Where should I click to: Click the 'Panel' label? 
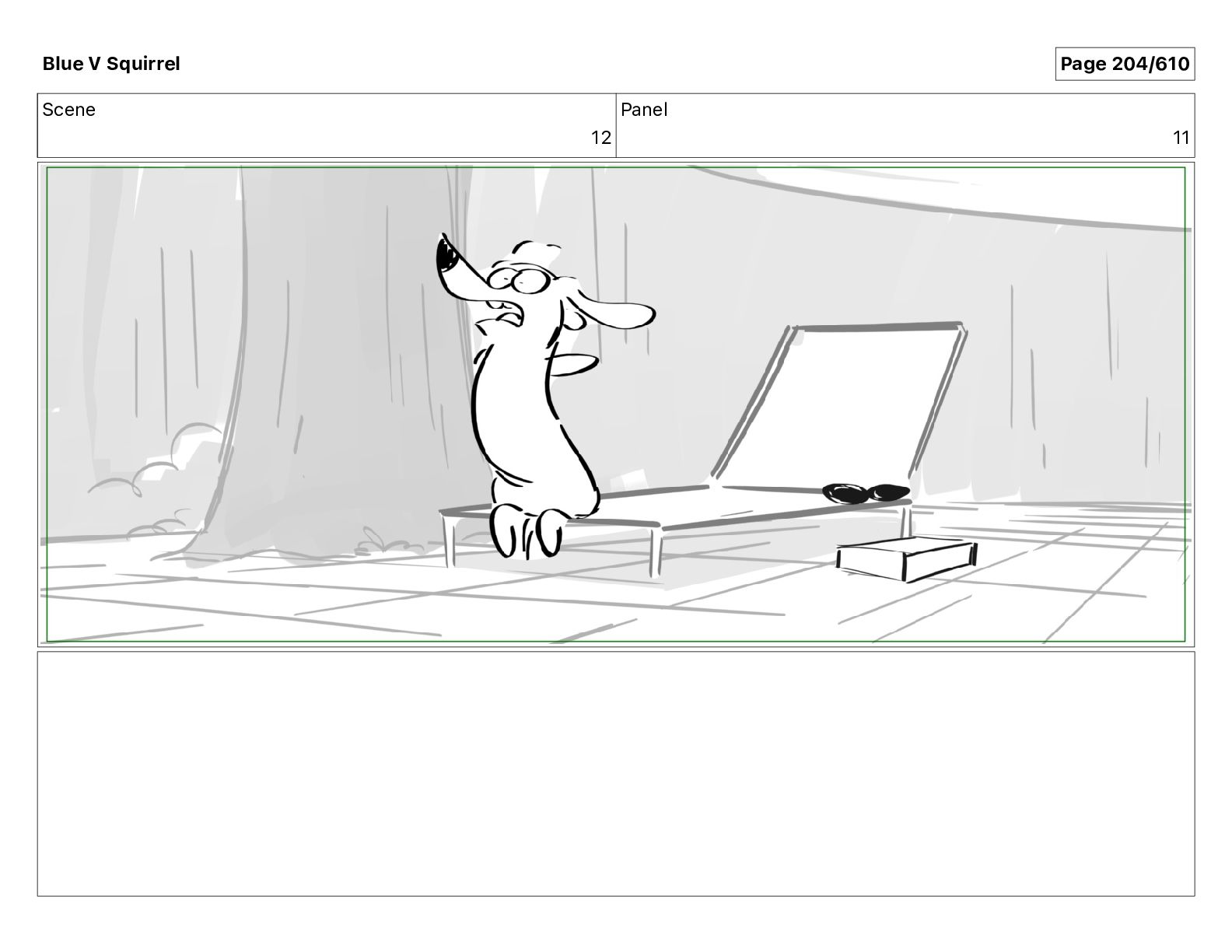pos(644,110)
